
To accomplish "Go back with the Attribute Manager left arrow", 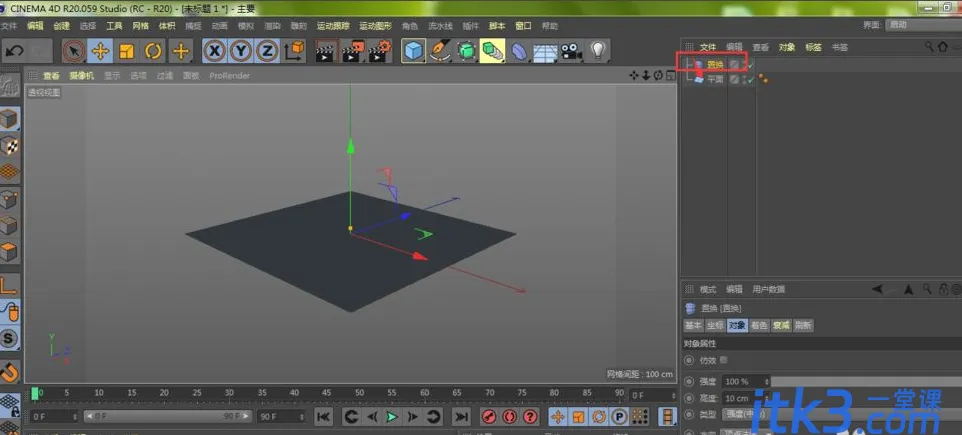I will pyautogui.click(x=877, y=289).
